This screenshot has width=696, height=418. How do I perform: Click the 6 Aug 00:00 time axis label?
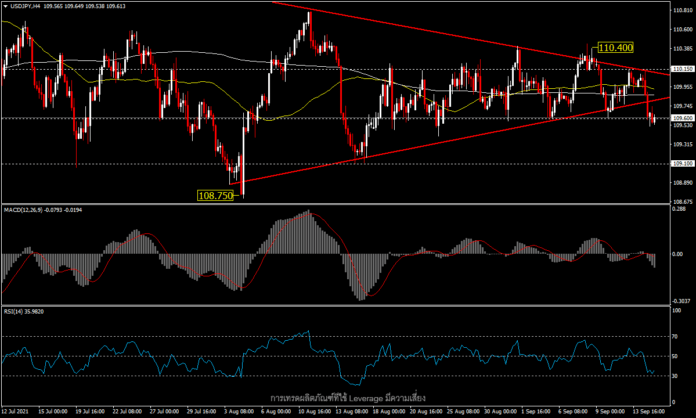276,412
